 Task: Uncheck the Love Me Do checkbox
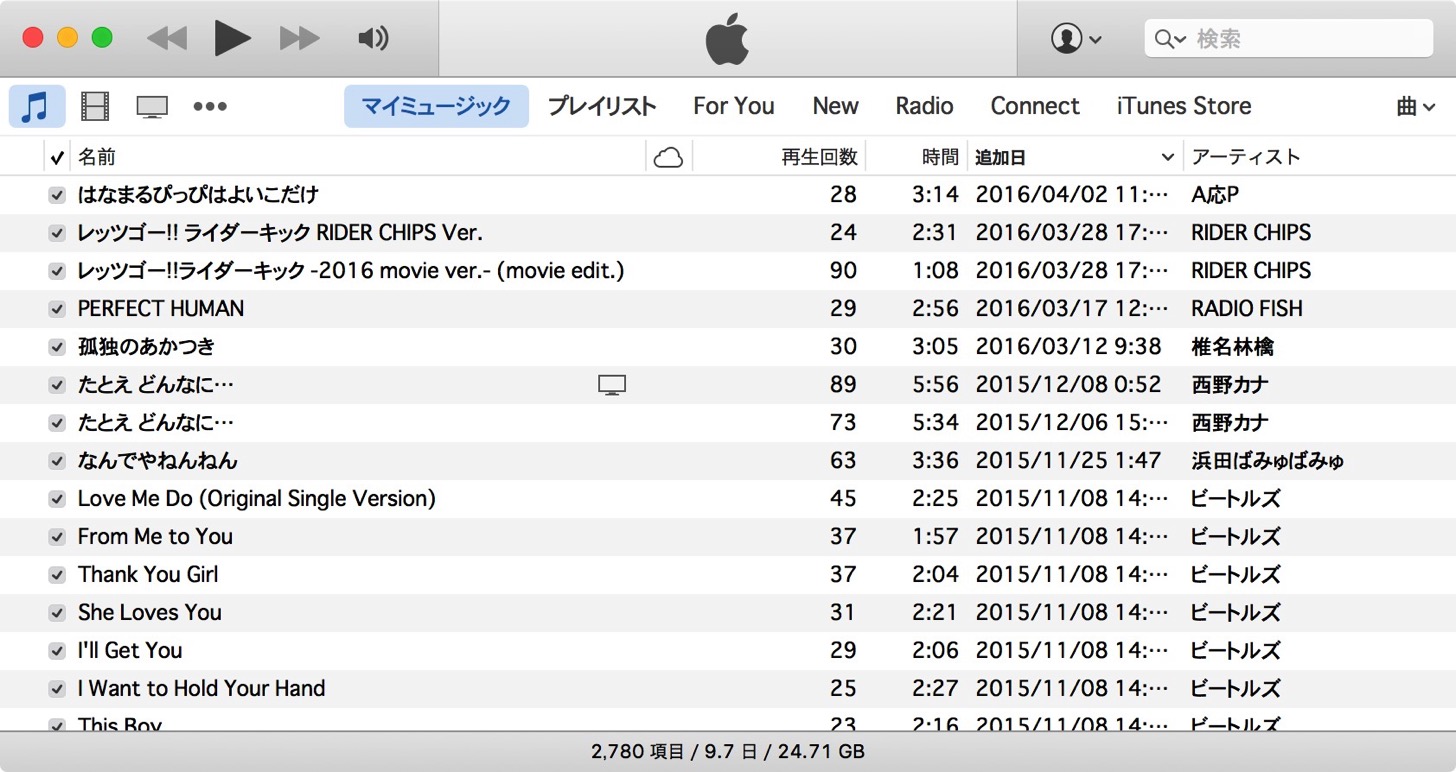57,499
